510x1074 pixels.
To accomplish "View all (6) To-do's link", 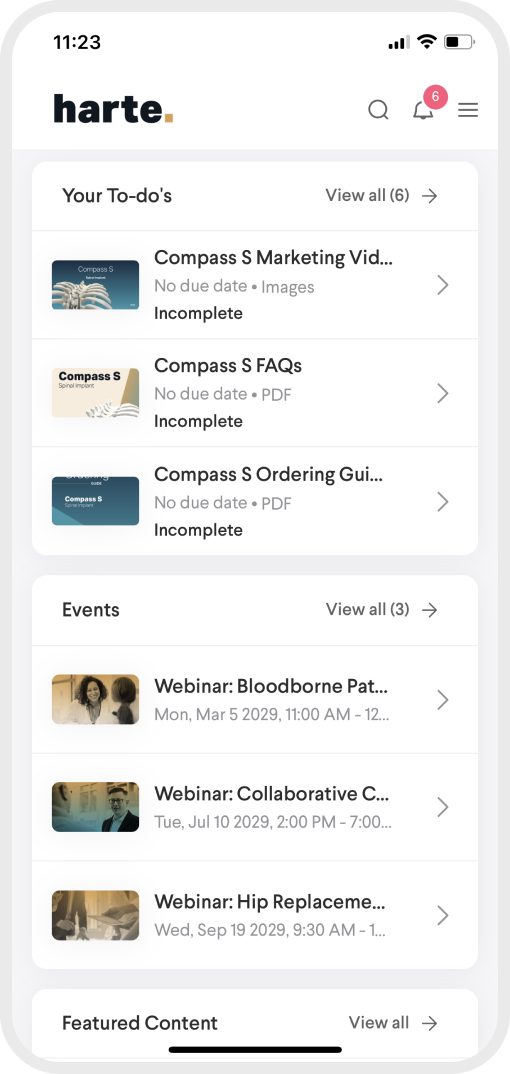I will coord(368,195).
